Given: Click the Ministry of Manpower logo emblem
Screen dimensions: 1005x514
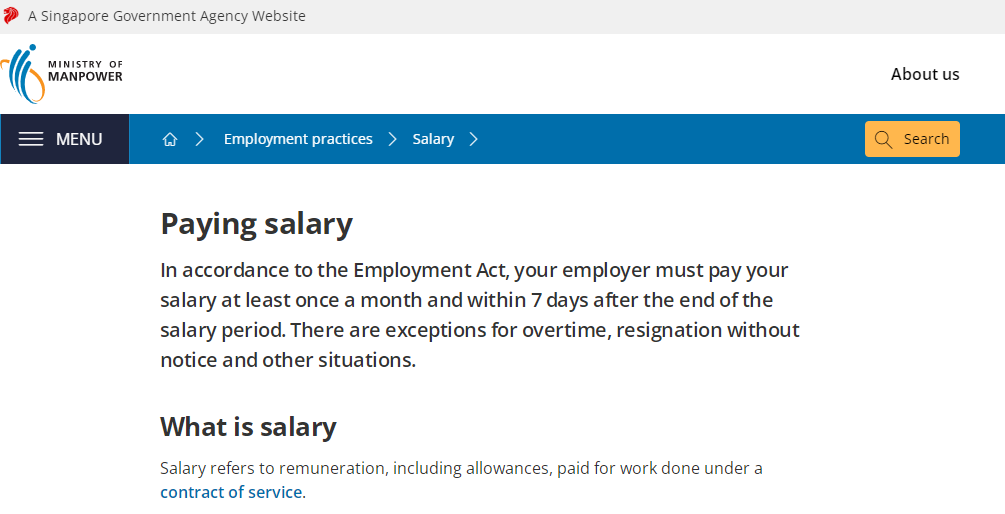Looking at the screenshot, I should click(23, 74).
